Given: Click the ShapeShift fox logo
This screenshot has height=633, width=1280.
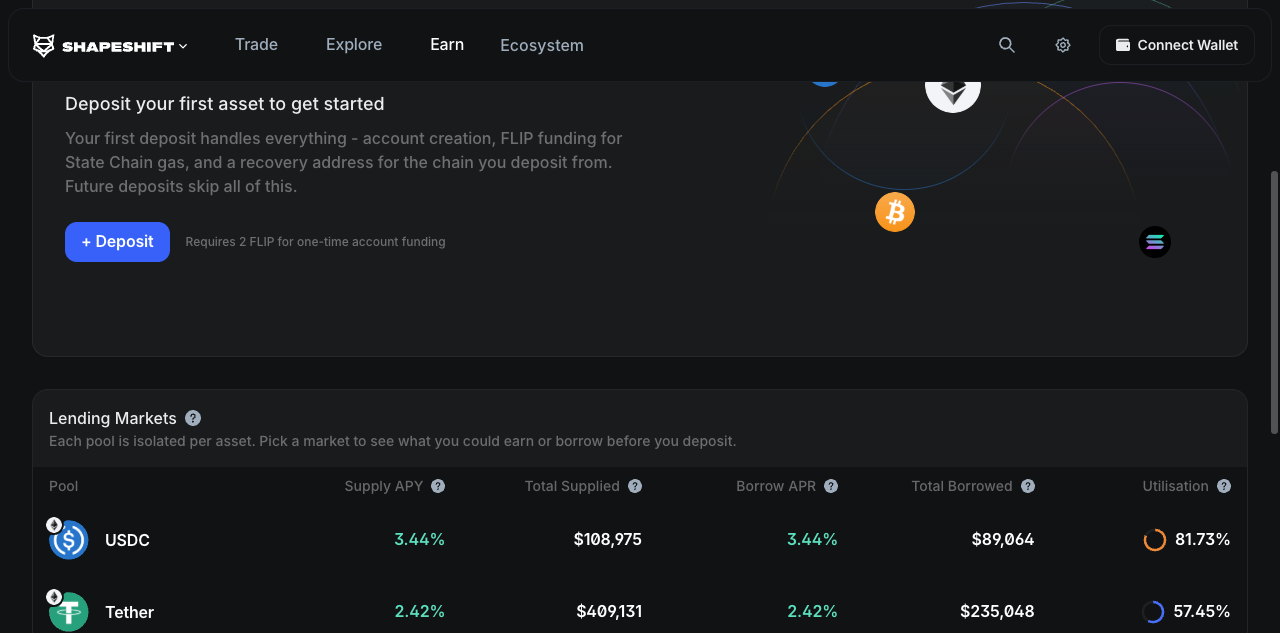Looking at the screenshot, I should point(44,46).
